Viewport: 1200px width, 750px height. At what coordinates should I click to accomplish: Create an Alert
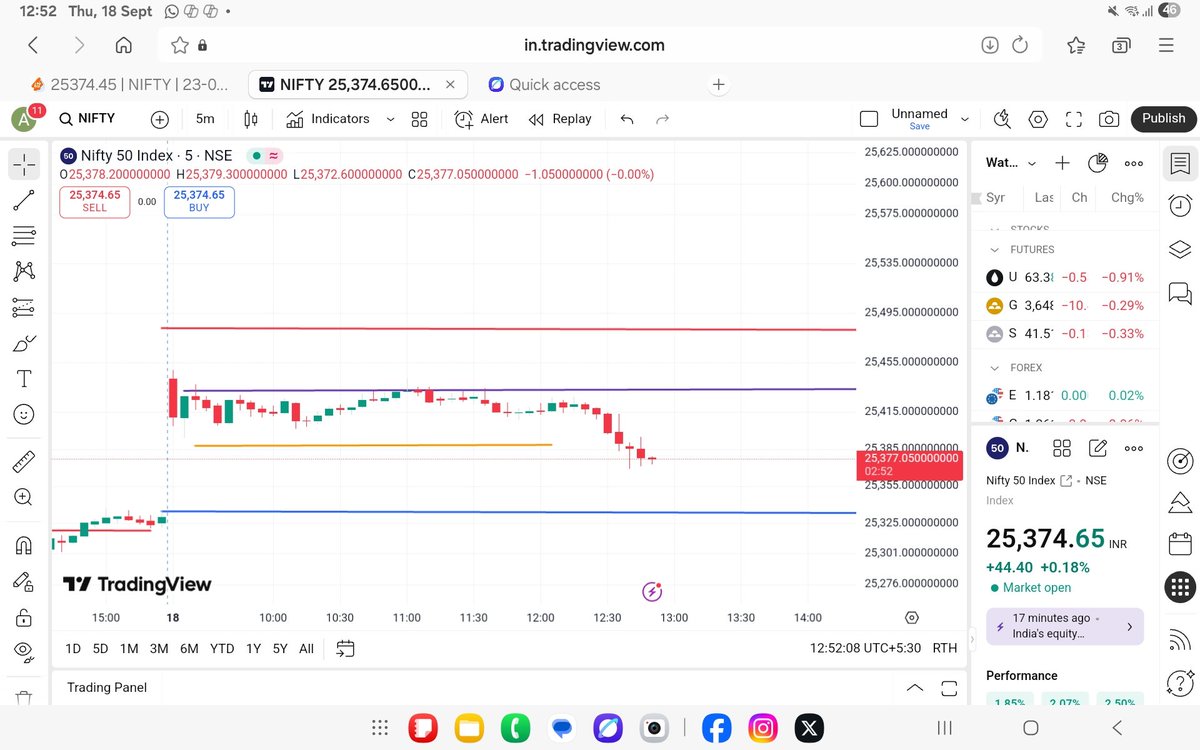coord(481,119)
